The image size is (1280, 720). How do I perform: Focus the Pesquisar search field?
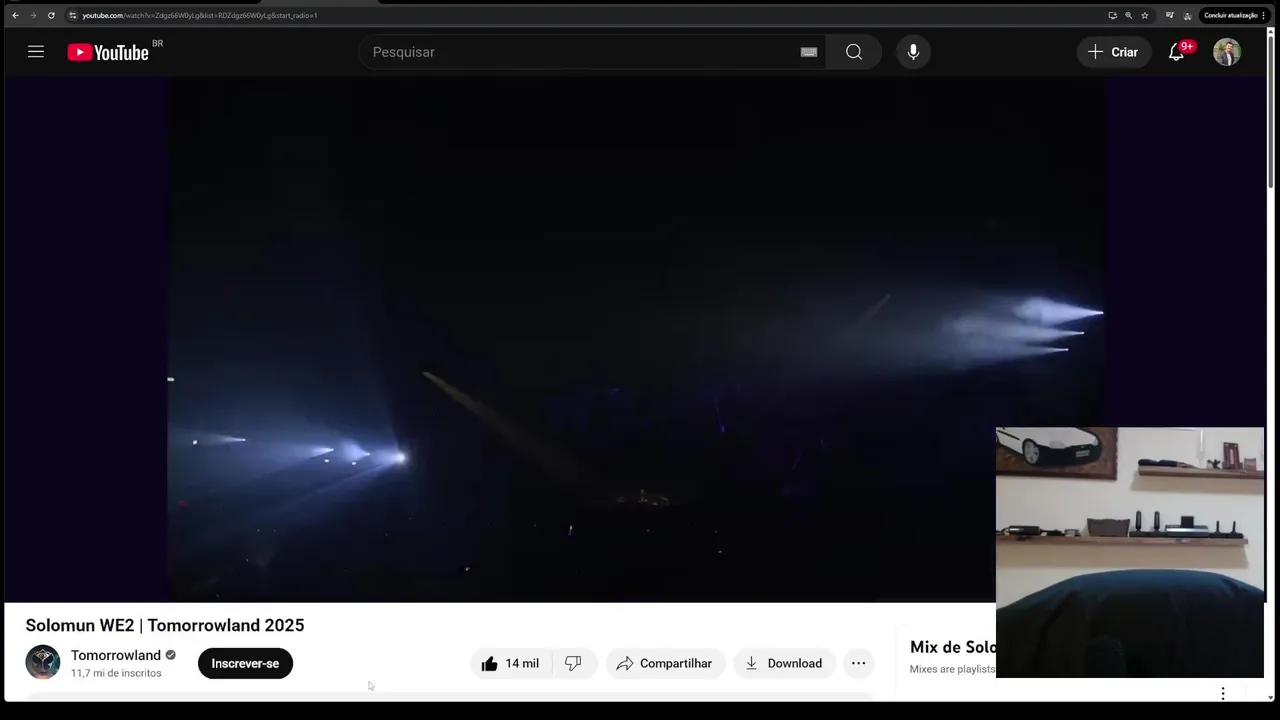(x=580, y=52)
